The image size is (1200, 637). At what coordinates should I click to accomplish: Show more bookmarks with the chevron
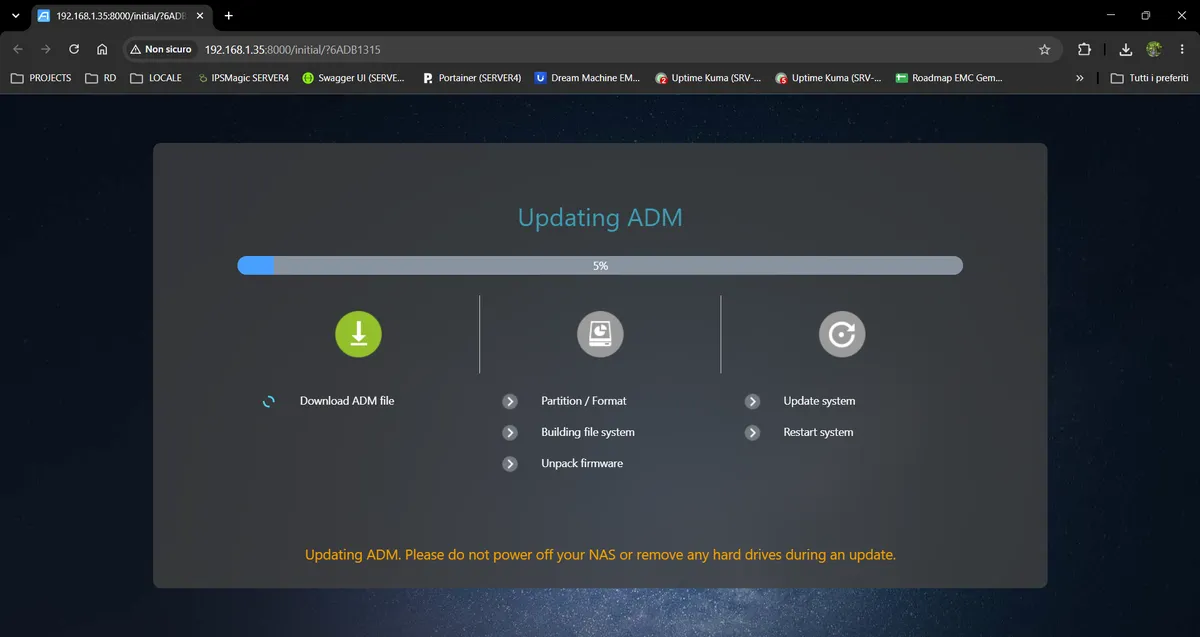pos(1080,78)
